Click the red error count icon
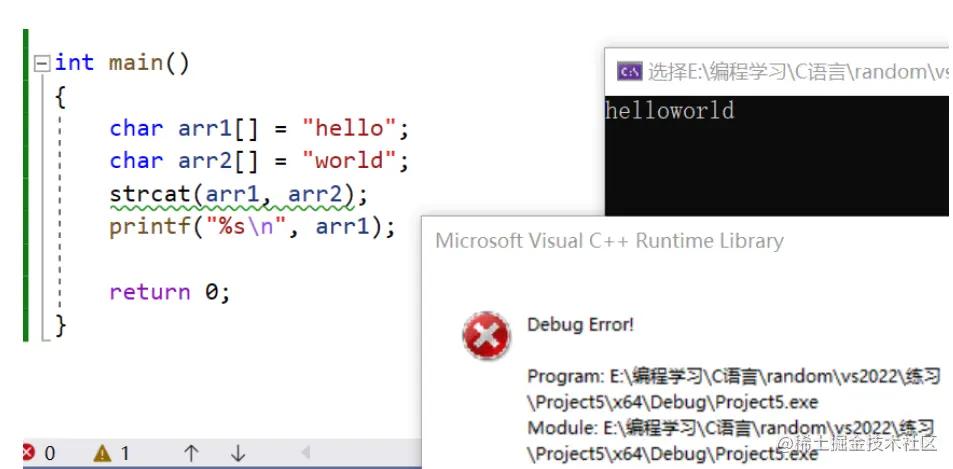The image size is (953, 469). click(29, 453)
